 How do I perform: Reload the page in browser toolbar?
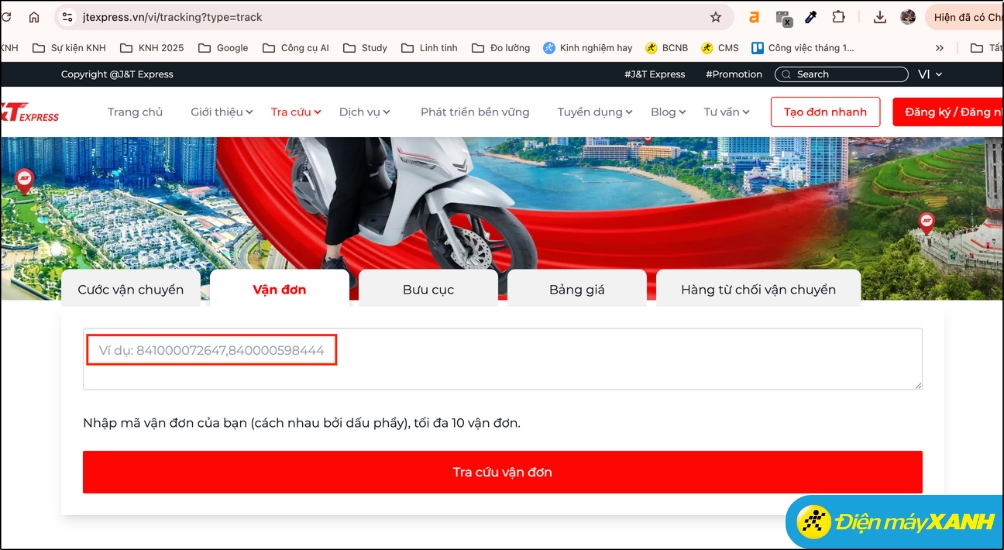[6, 17]
